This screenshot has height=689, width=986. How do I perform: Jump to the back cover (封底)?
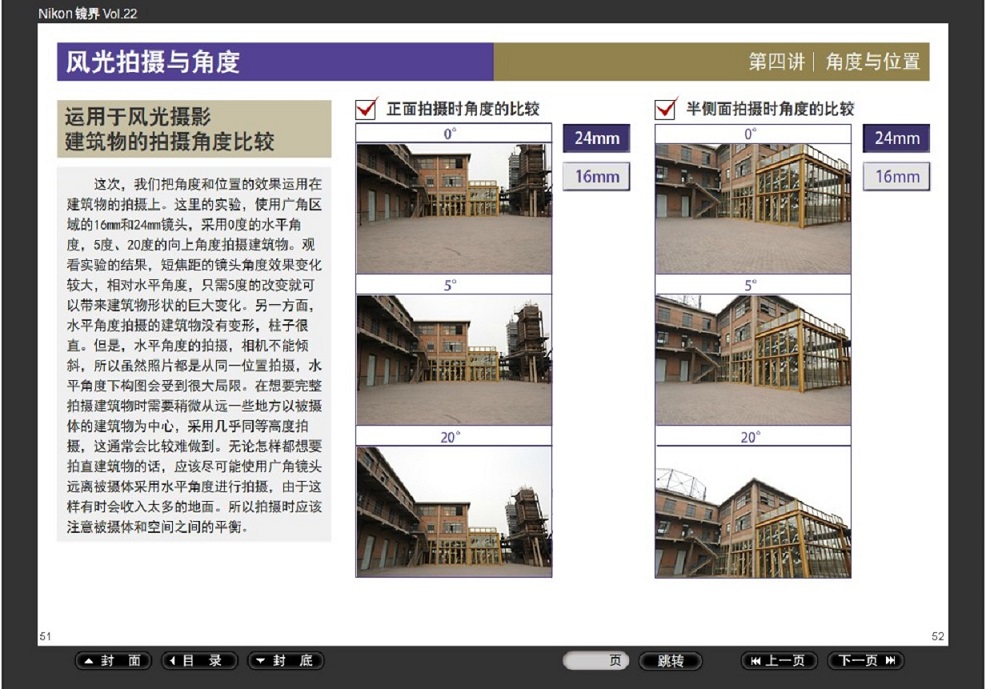pyautogui.click(x=285, y=661)
